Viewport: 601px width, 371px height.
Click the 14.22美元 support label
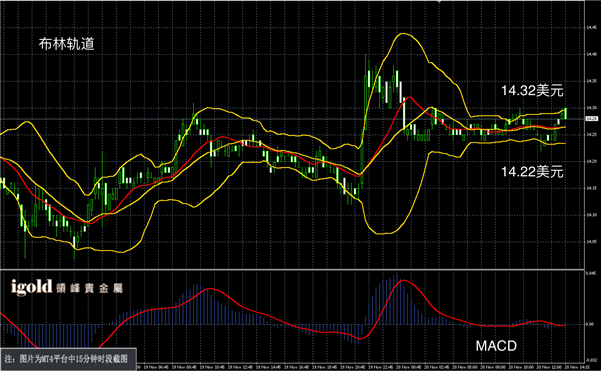[x=532, y=172]
